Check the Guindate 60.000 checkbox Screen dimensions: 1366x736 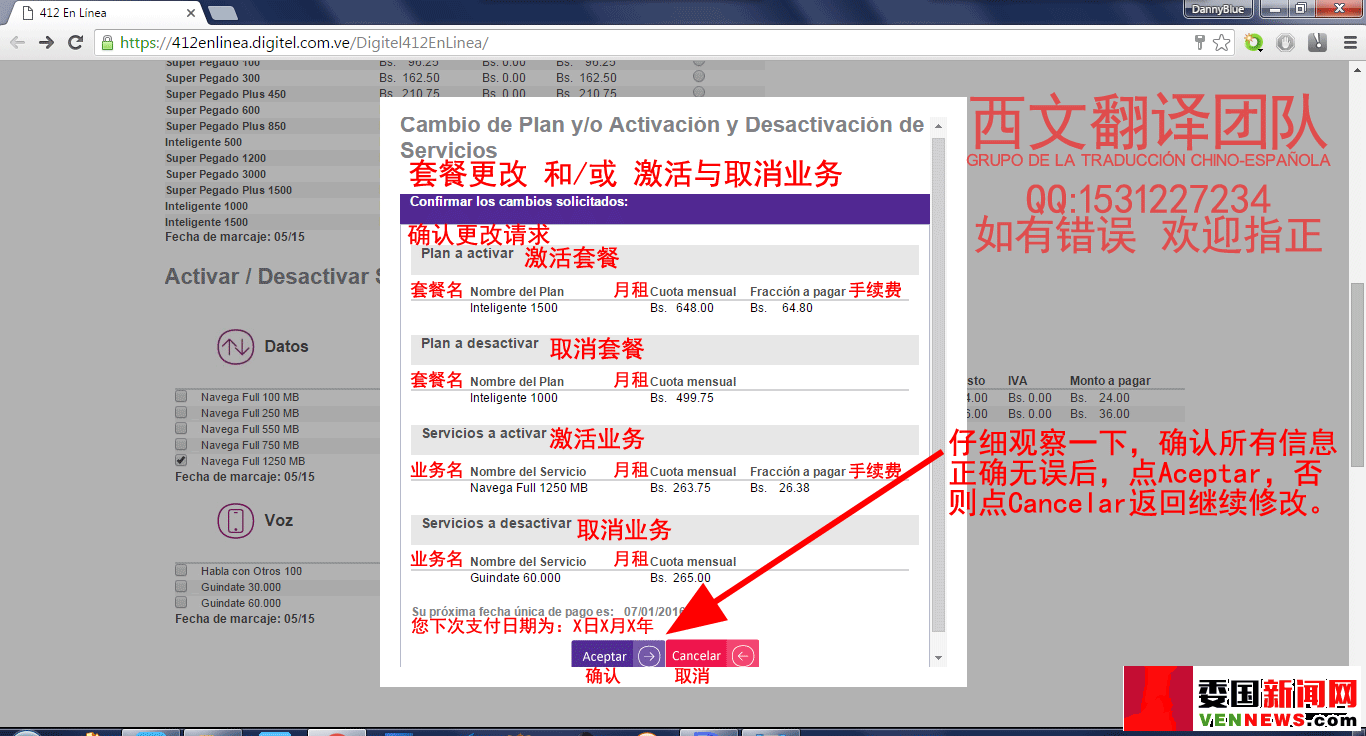[x=181, y=602]
